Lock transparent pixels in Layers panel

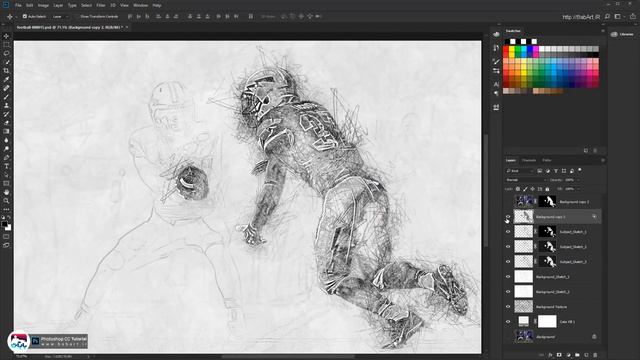point(518,189)
